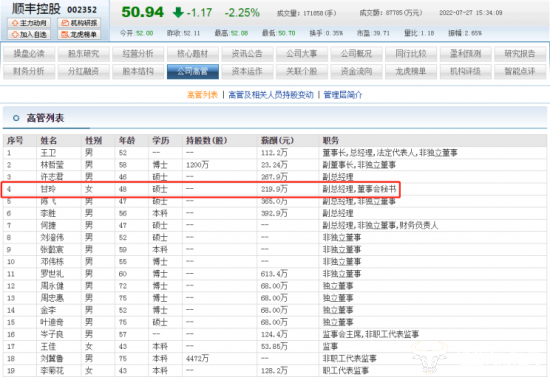Screen dimensions: 550x377
Task: Select the name 王卫 in the table
Action: pyautogui.click(x=48, y=153)
